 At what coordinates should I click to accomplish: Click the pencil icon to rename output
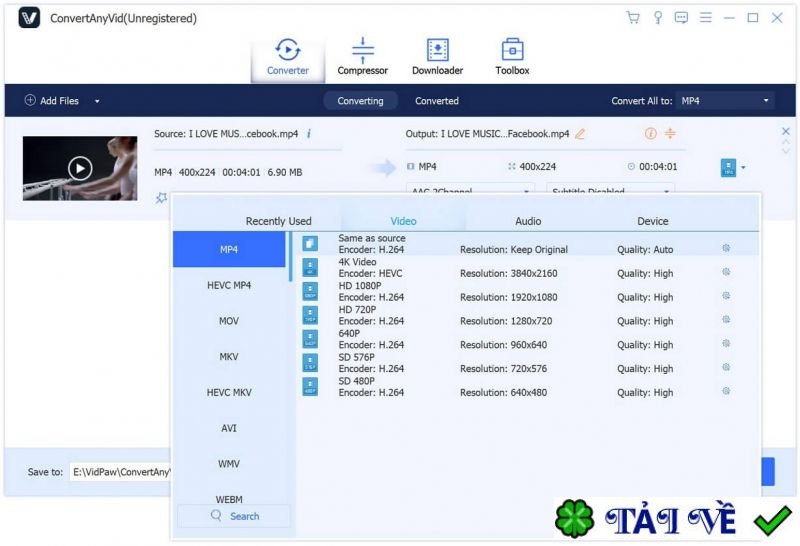coord(580,134)
